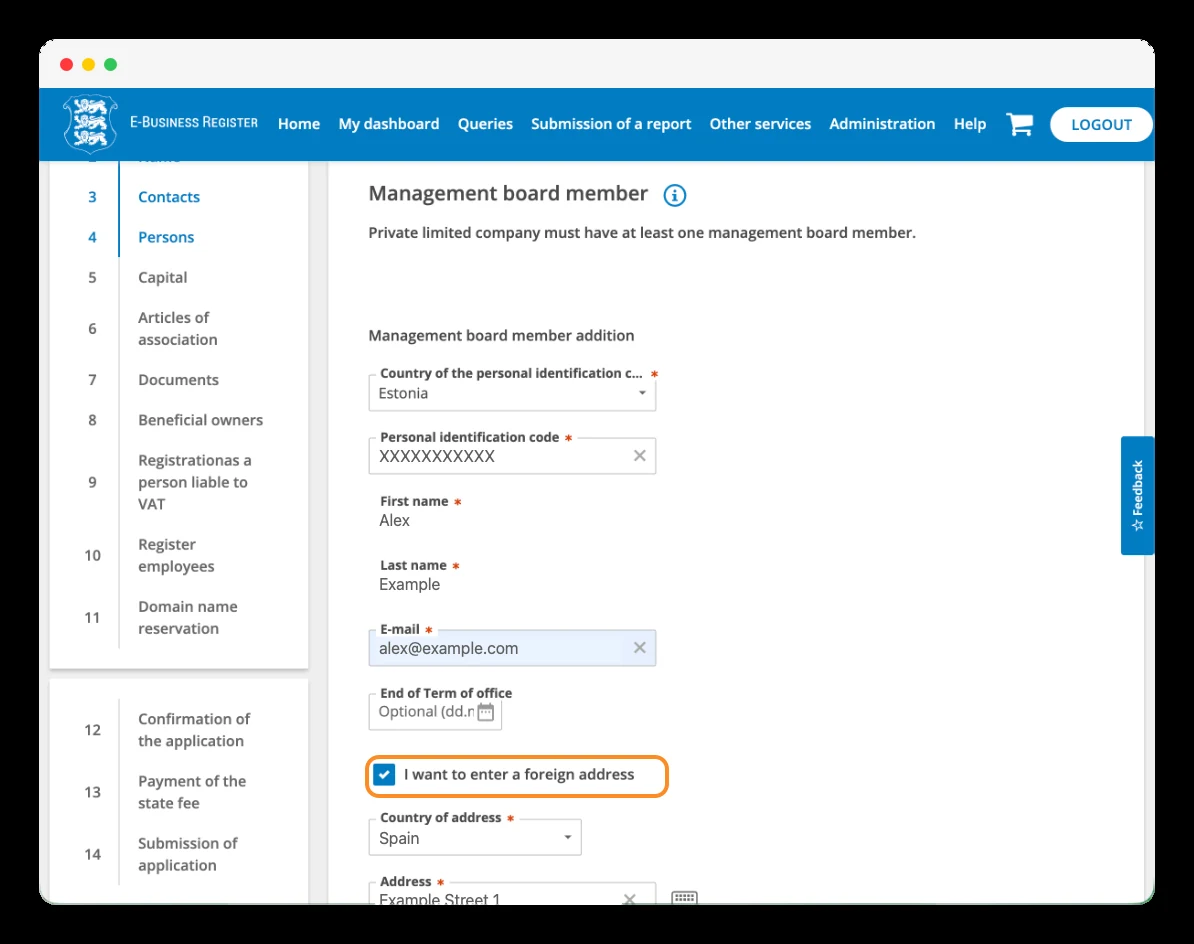Select Domain name reservation step
This screenshot has height=944, width=1194.
(x=187, y=617)
